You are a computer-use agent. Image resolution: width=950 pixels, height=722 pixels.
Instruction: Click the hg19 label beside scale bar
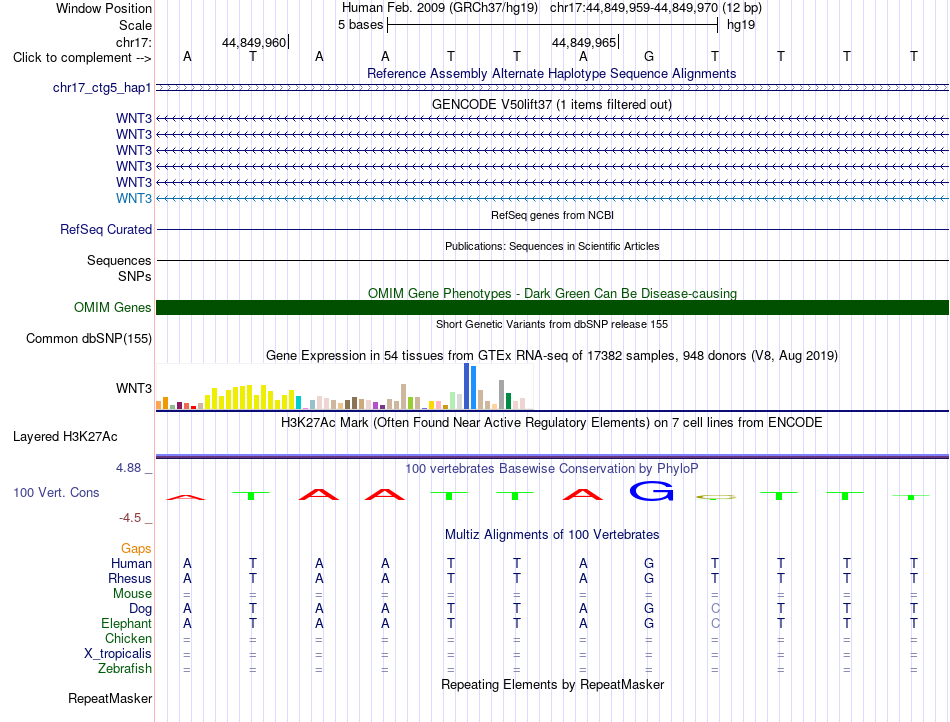(x=741, y=25)
